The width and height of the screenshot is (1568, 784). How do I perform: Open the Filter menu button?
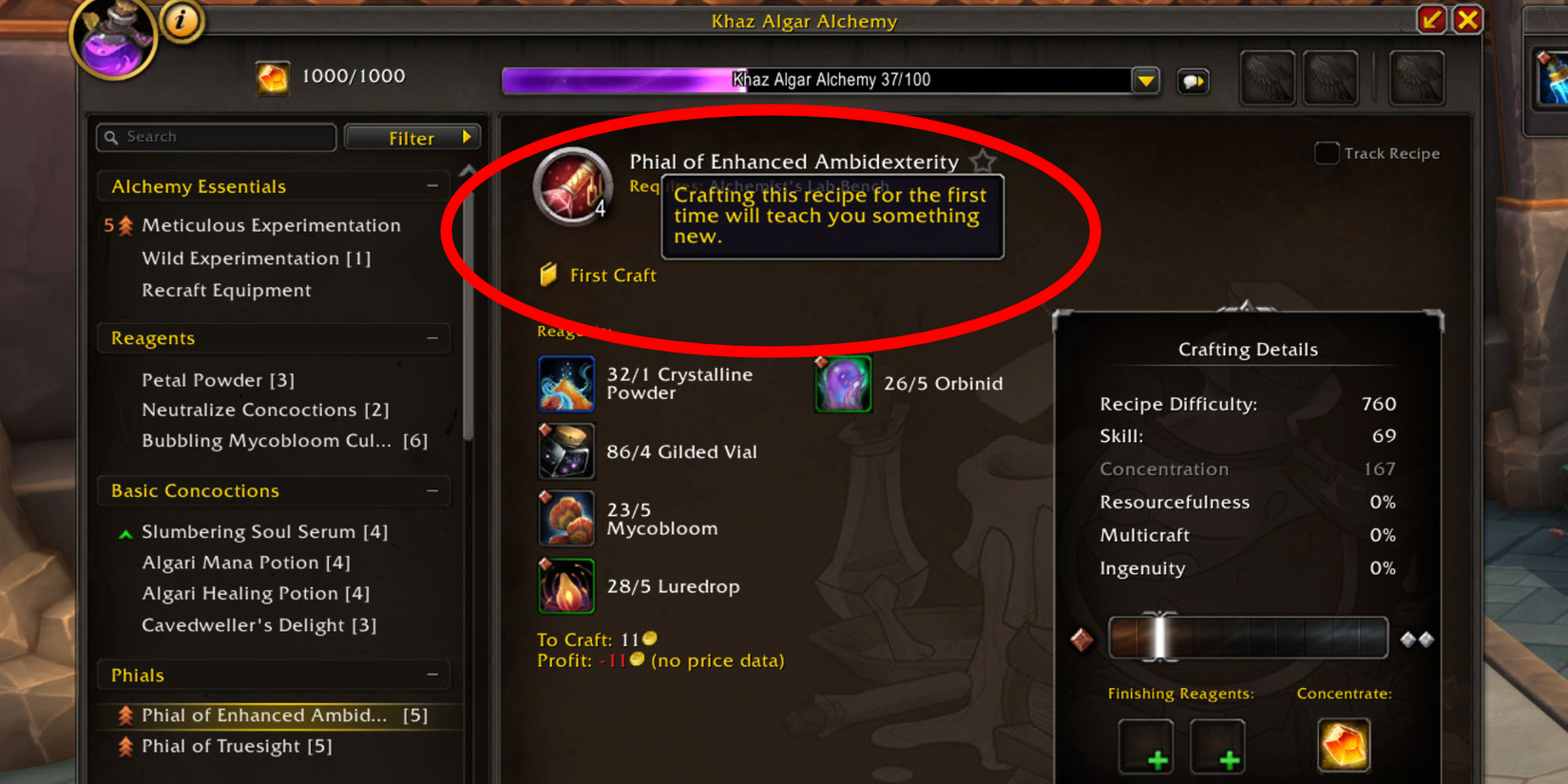(x=412, y=138)
